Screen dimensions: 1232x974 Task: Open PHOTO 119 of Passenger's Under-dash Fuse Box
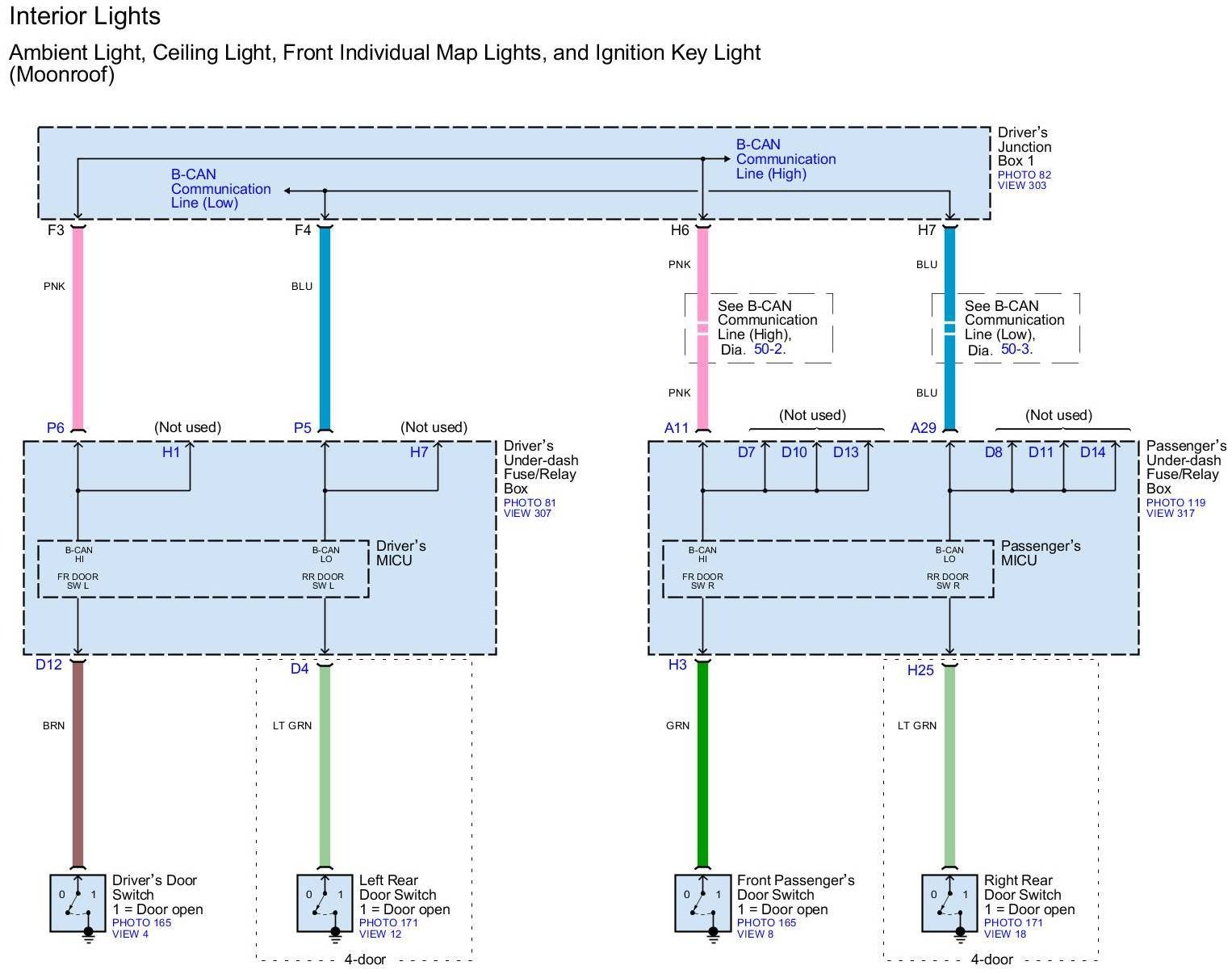[x=1175, y=502]
